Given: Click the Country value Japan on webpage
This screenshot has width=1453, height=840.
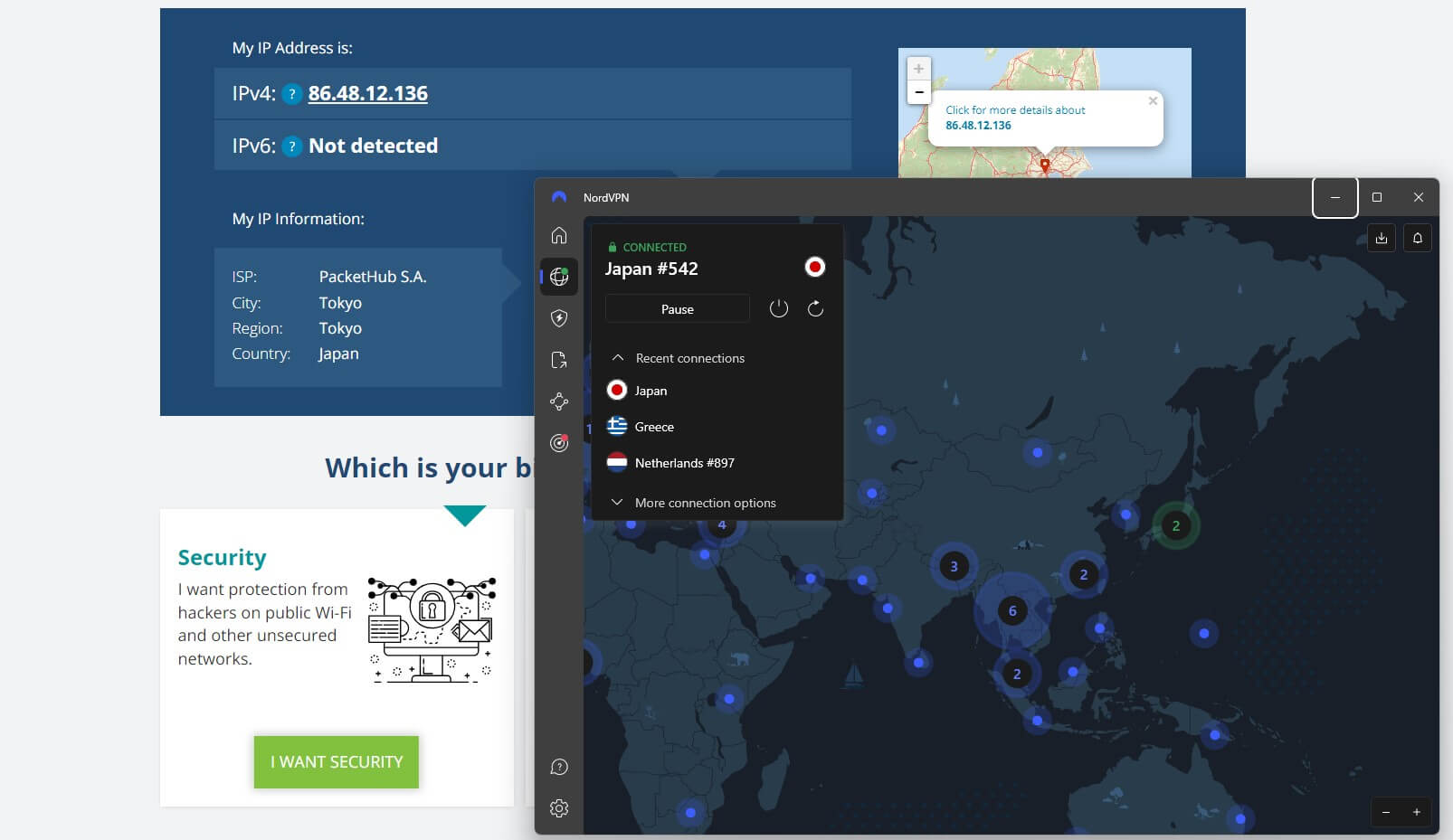Looking at the screenshot, I should coord(338,354).
